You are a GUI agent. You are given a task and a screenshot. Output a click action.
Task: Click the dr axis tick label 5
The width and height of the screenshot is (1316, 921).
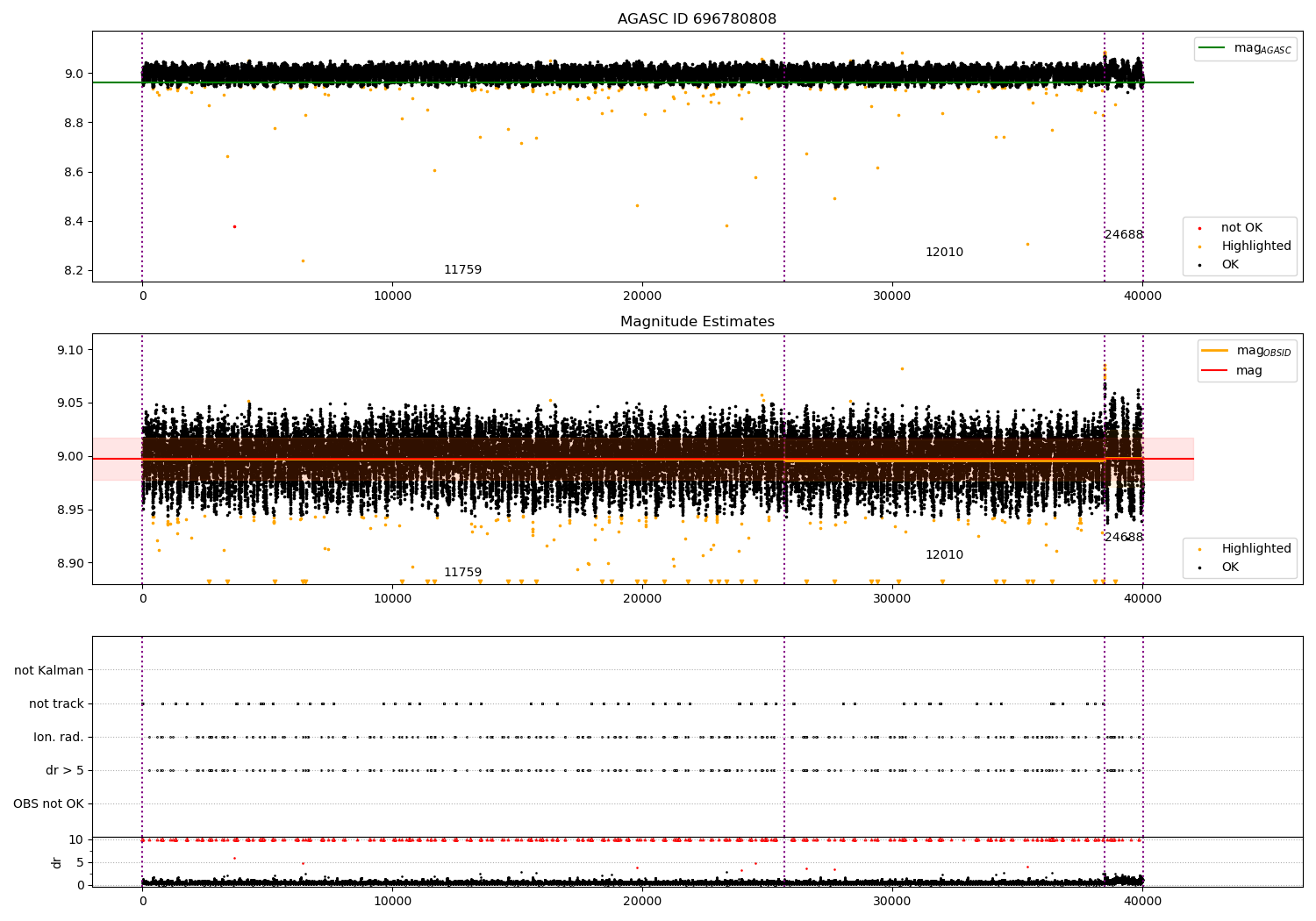(81, 863)
